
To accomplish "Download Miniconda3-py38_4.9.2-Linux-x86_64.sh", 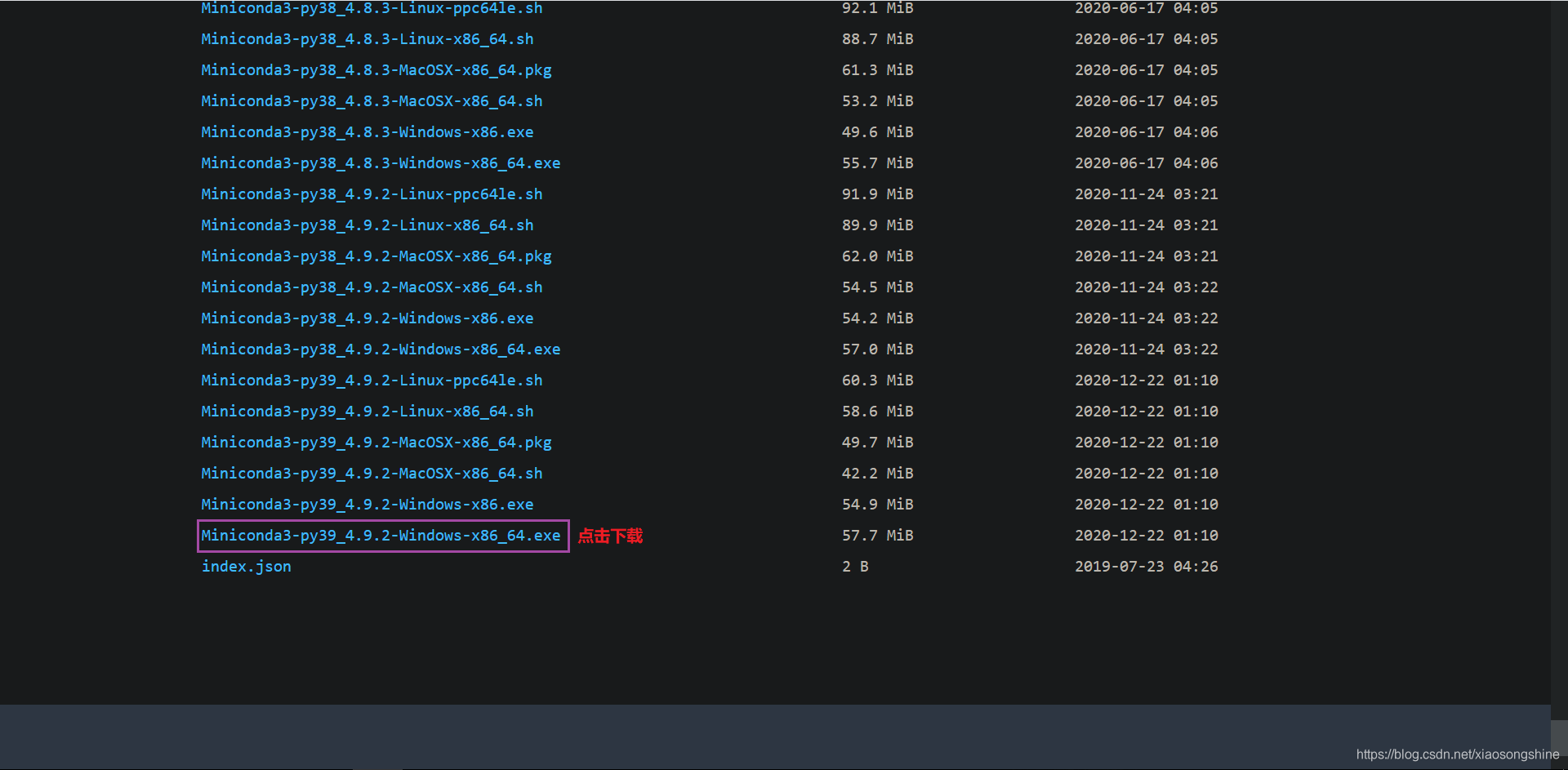I will coord(367,225).
